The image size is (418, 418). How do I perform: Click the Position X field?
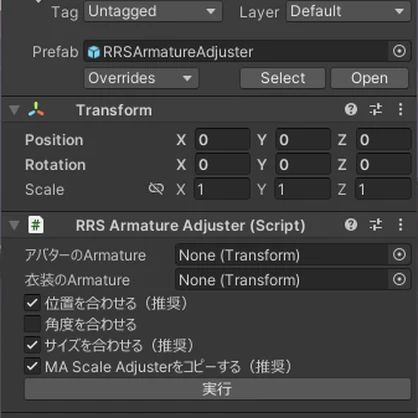click(222, 140)
